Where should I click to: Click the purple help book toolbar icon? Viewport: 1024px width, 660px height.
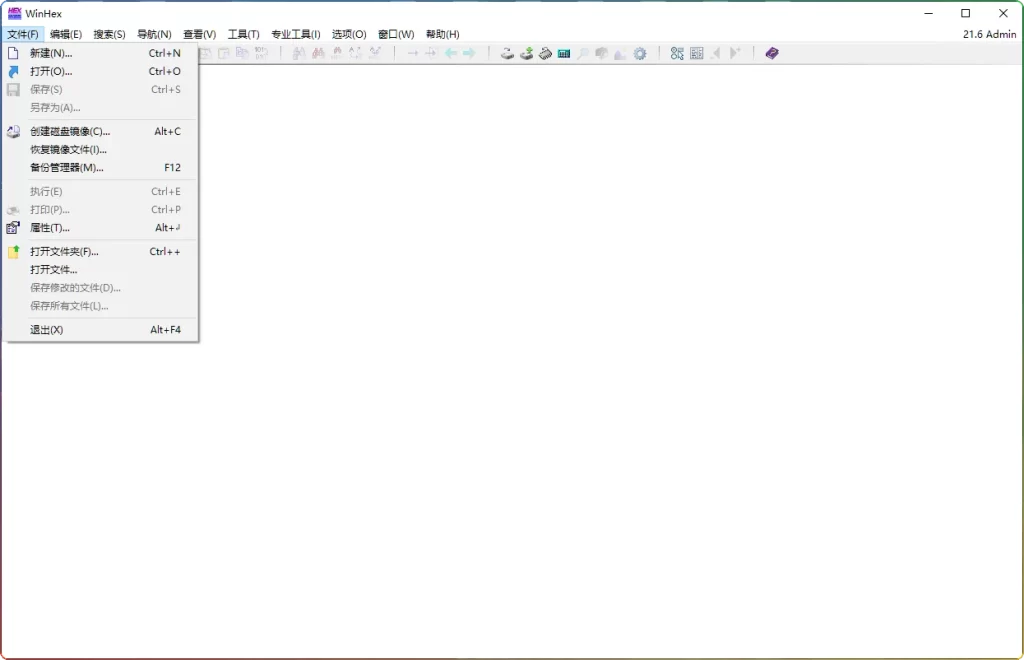coord(772,54)
